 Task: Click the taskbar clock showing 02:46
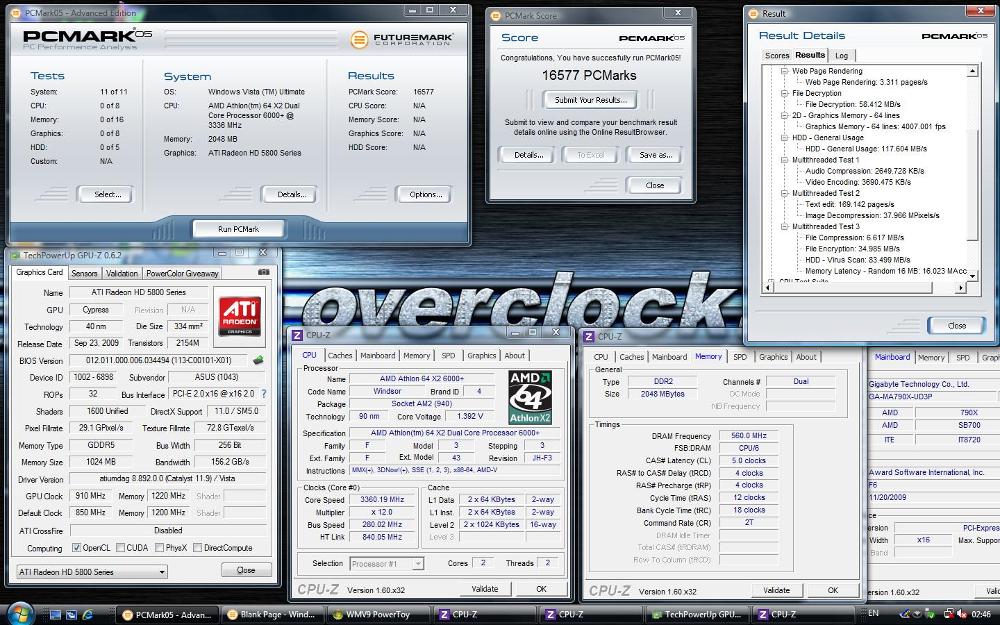[x=981, y=615]
